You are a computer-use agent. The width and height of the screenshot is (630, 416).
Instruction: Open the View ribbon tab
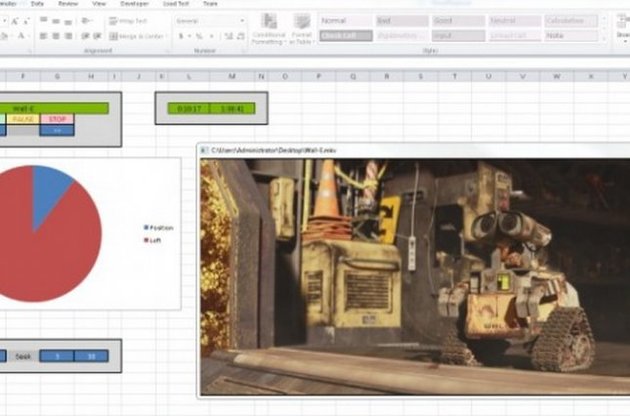click(99, 4)
